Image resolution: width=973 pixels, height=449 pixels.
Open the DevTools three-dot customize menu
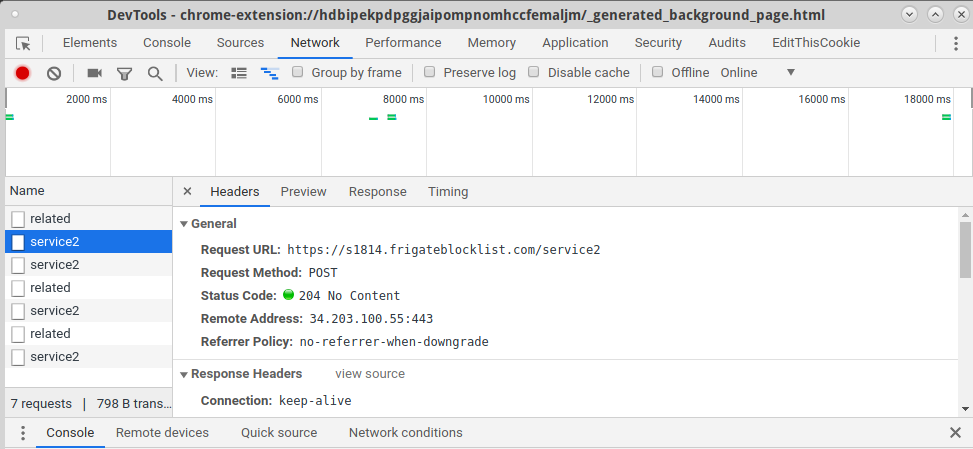(955, 43)
